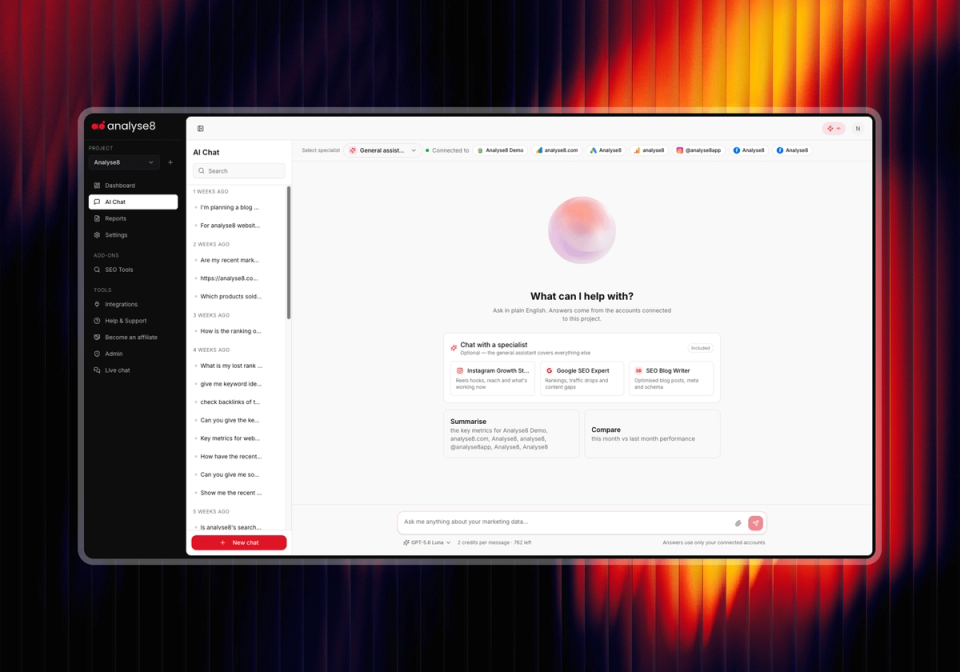Click the analyse8.com connected account chip
Image resolution: width=960 pixels, height=672 pixels.
[x=557, y=150]
